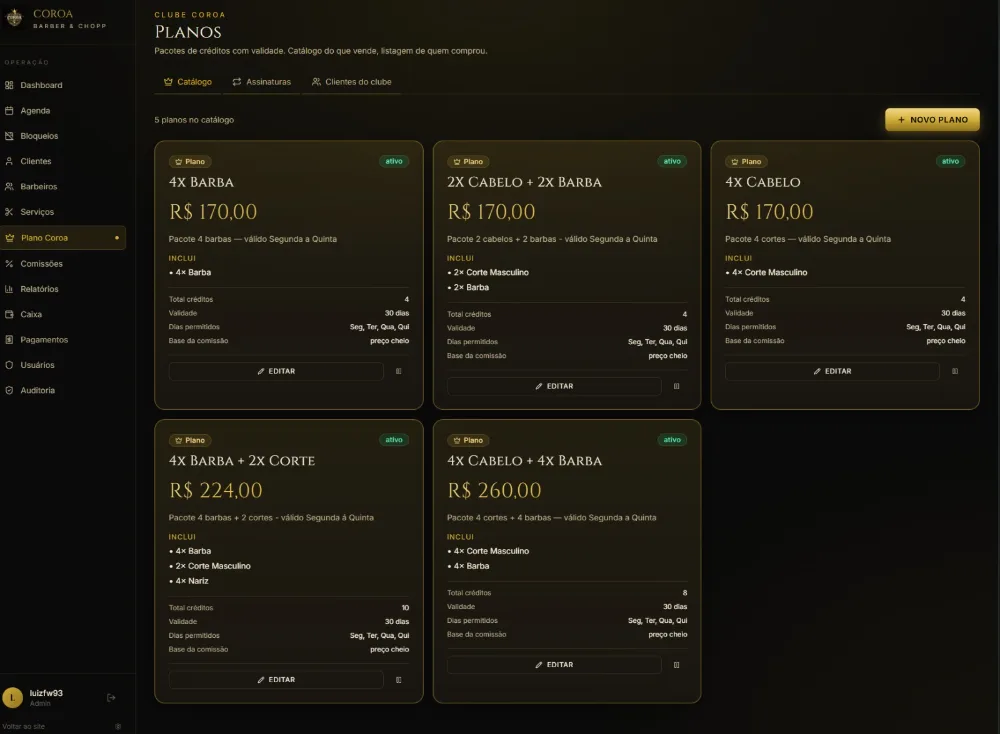Select the Catálogo tab
Image resolution: width=1000 pixels, height=734 pixels.
[188, 82]
